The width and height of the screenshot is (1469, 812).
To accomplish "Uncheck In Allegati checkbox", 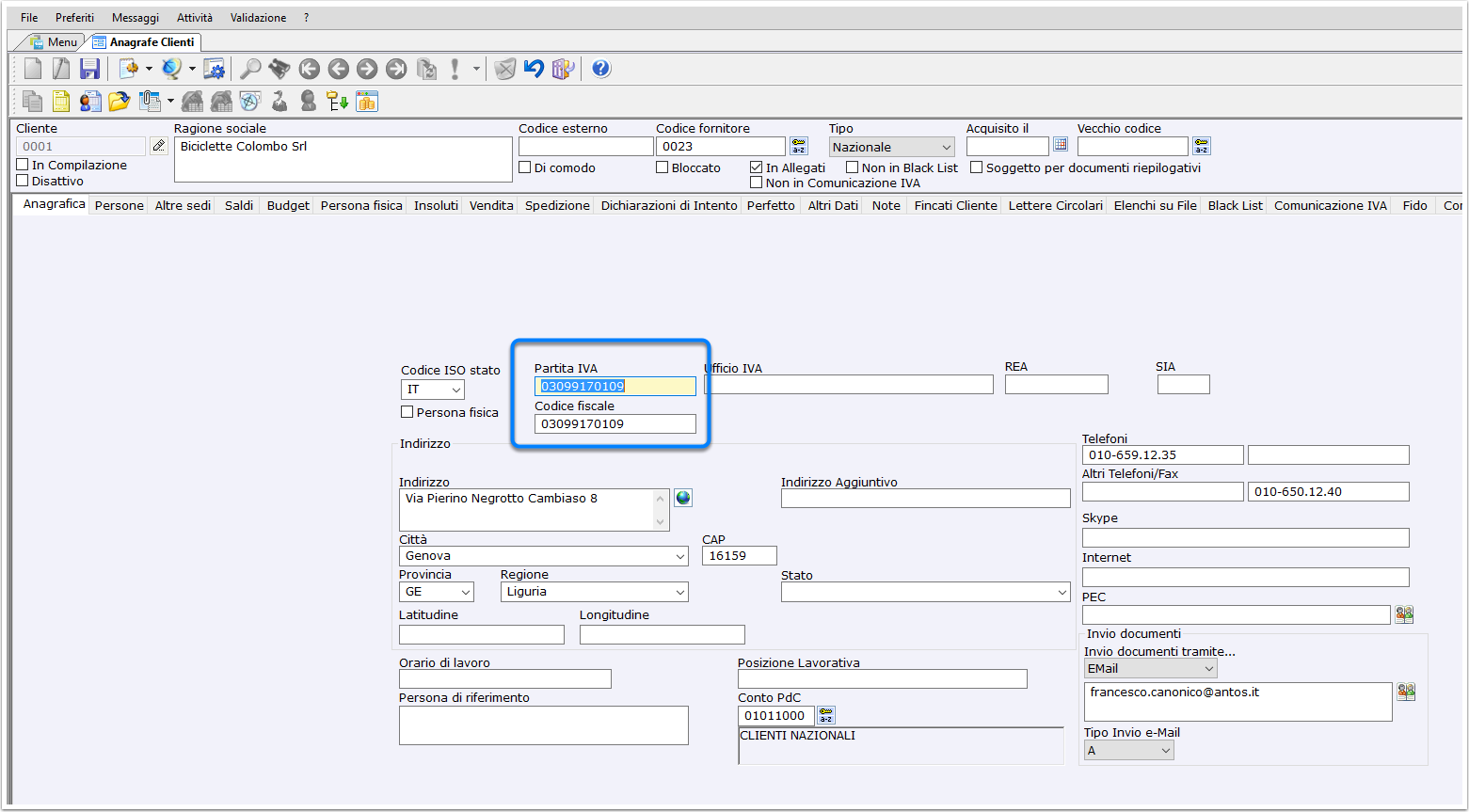I will tap(757, 167).
